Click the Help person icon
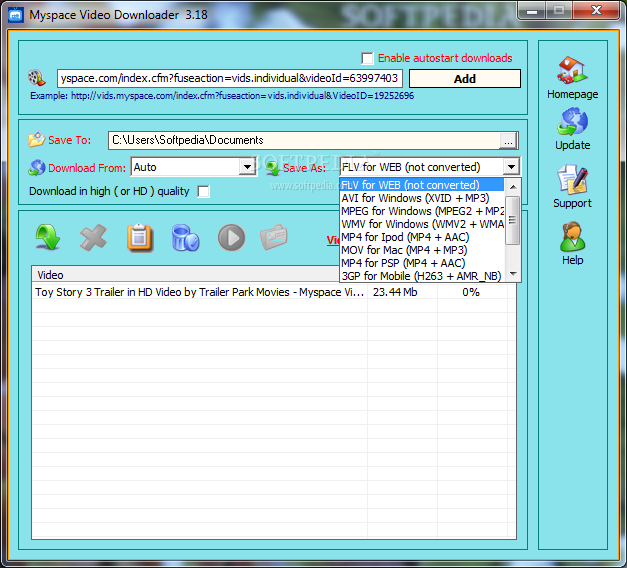Image resolution: width=627 pixels, height=568 pixels. click(x=572, y=236)
